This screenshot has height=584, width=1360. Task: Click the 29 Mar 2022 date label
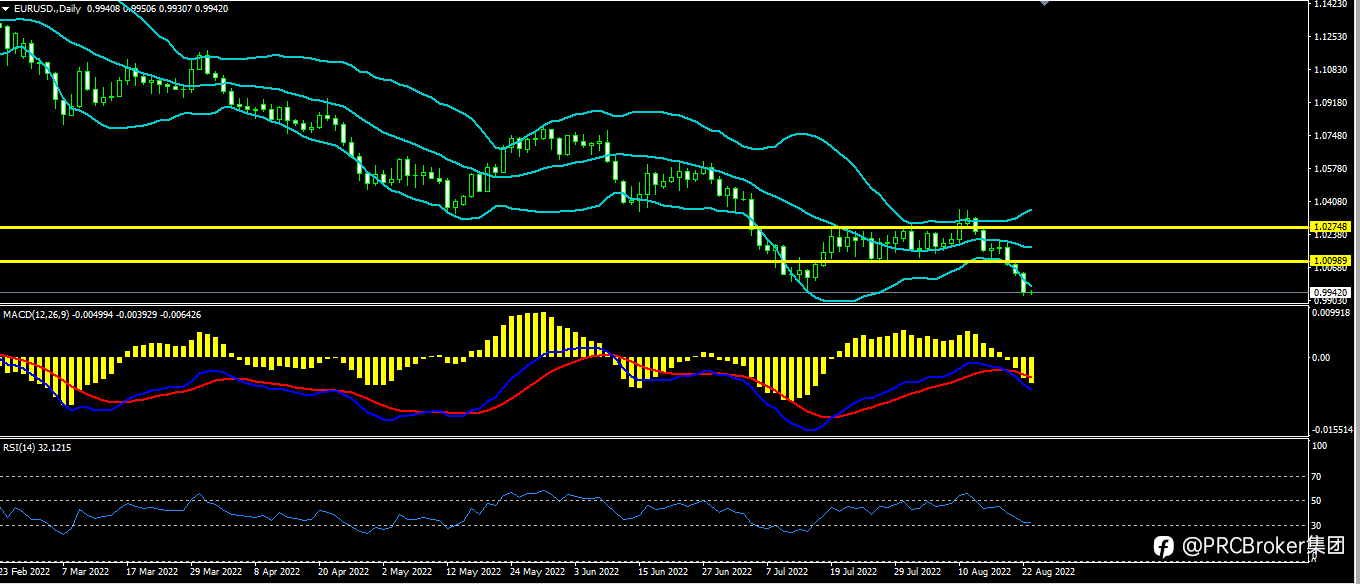[x=216, y=573]
